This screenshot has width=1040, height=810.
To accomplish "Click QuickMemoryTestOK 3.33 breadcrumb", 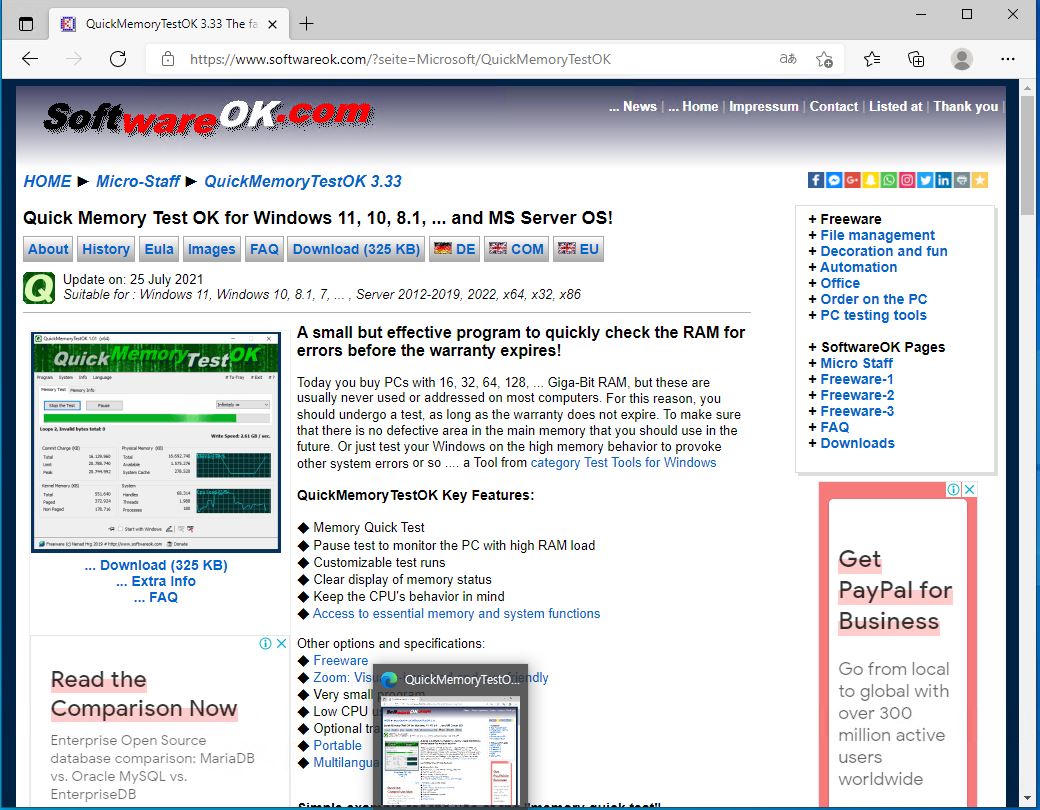I will tap(302, 181).
